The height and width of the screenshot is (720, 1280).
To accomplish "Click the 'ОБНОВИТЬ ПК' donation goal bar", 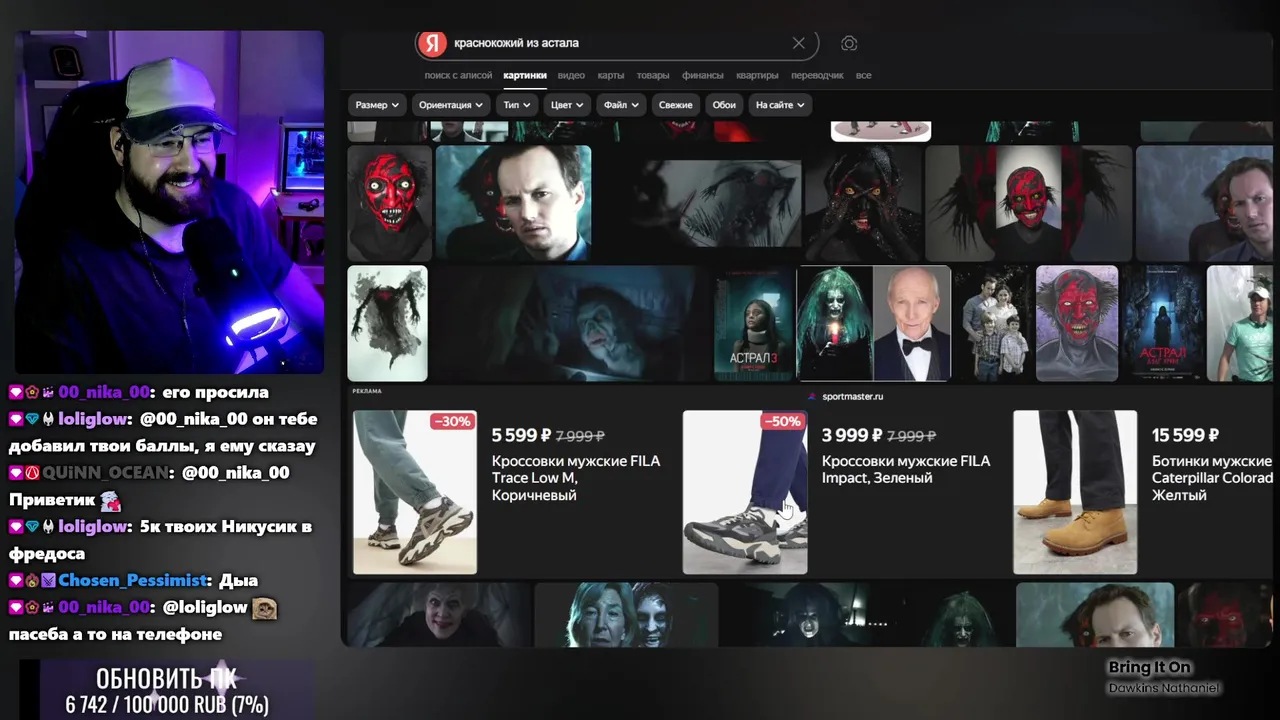I will pos(166,690).
